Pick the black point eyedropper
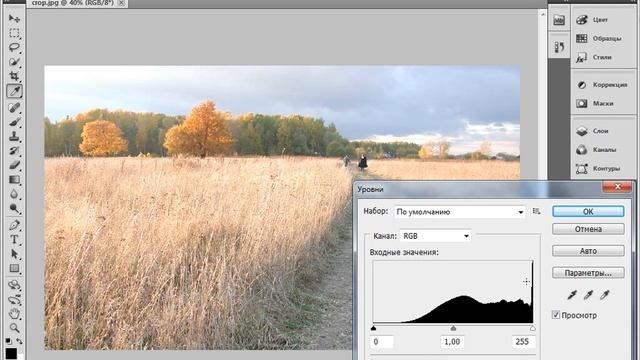The image size is (640, 360). coord(572,295)
